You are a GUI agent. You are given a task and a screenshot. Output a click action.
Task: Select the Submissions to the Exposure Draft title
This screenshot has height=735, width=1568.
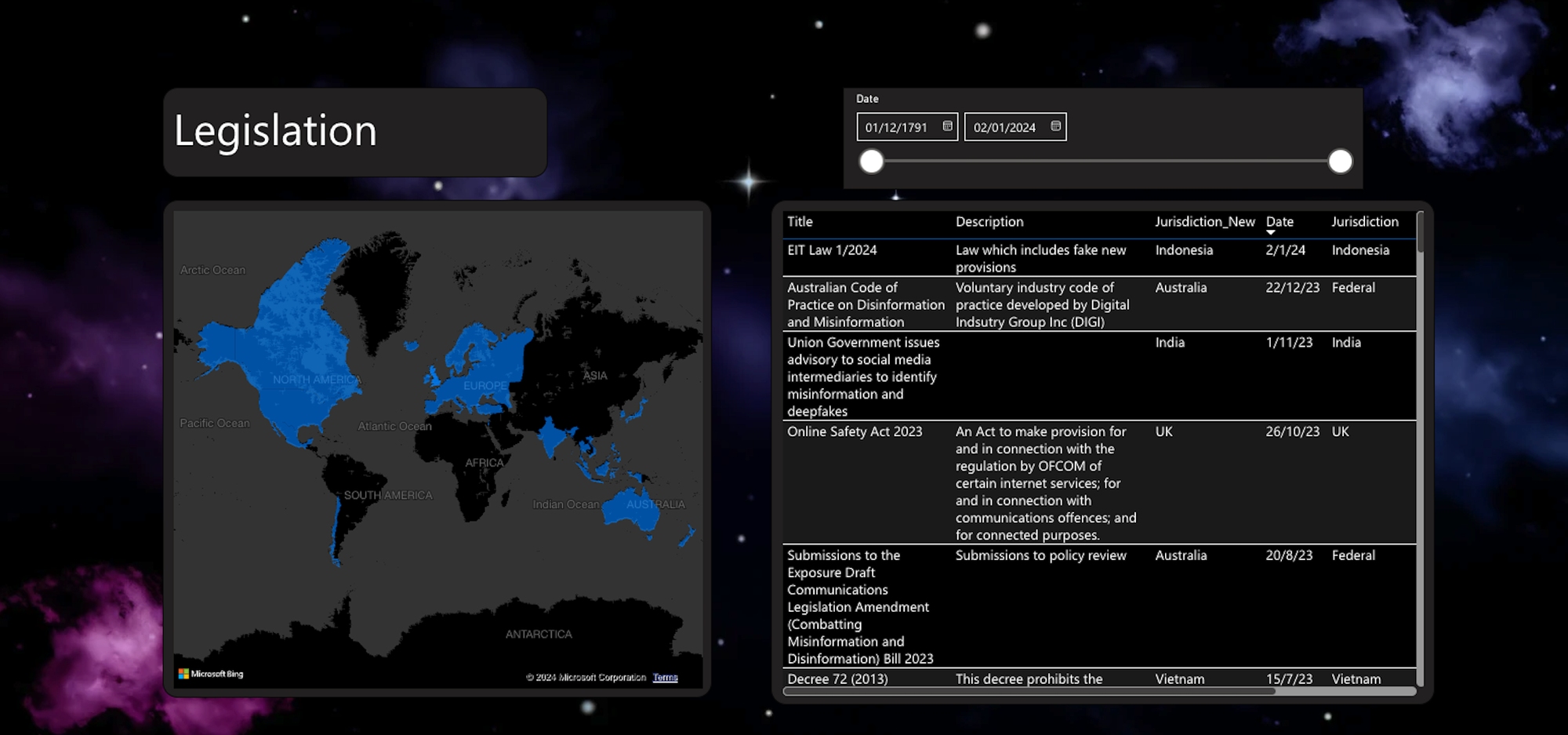tap(860, 607)
